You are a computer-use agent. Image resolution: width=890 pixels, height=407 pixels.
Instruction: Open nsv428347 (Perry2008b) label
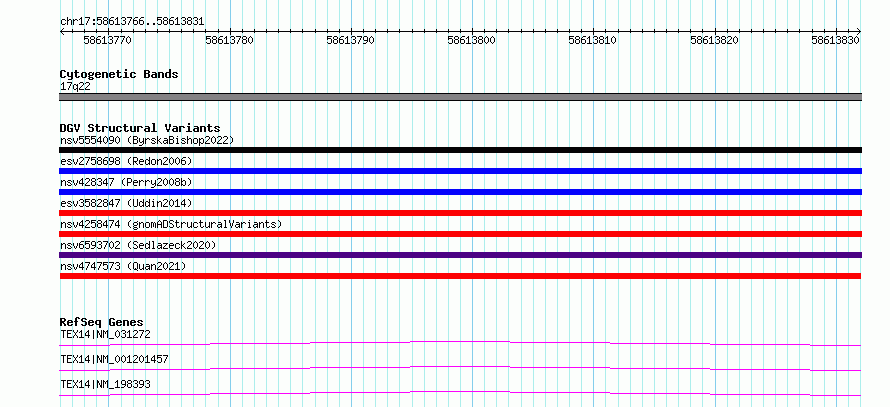[126, 182]
